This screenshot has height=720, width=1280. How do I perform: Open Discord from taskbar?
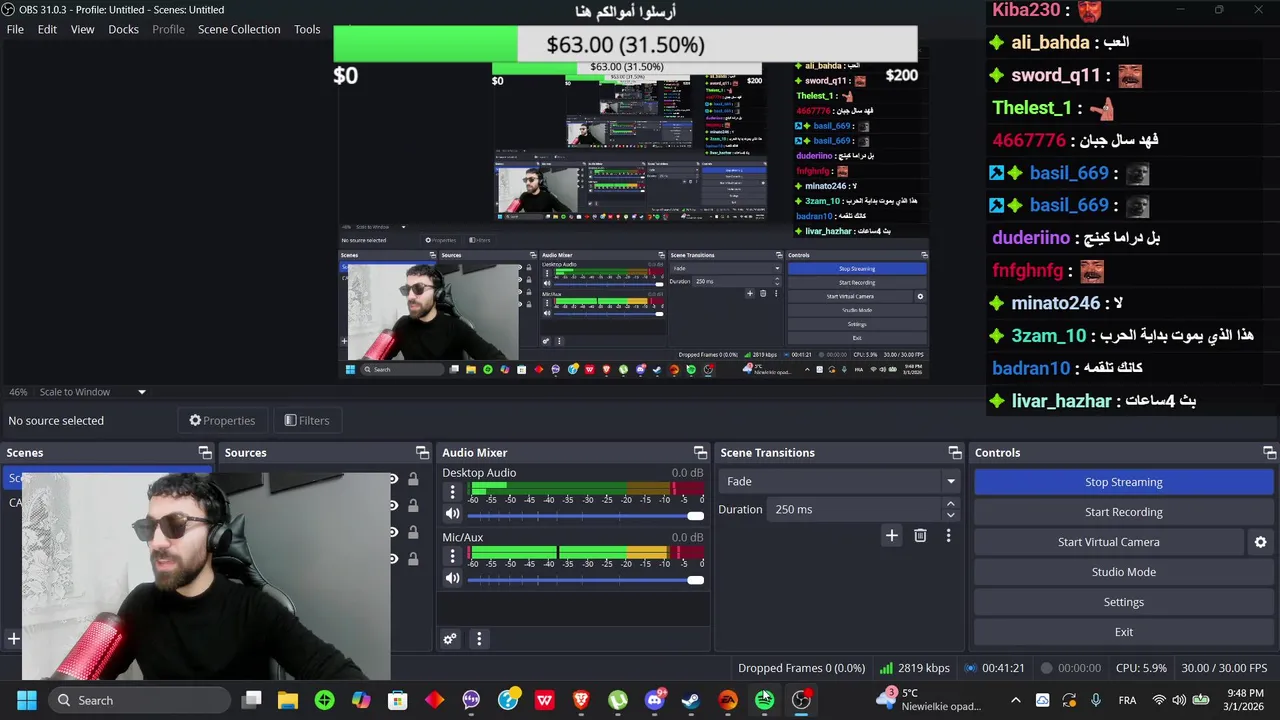(655, 700)
